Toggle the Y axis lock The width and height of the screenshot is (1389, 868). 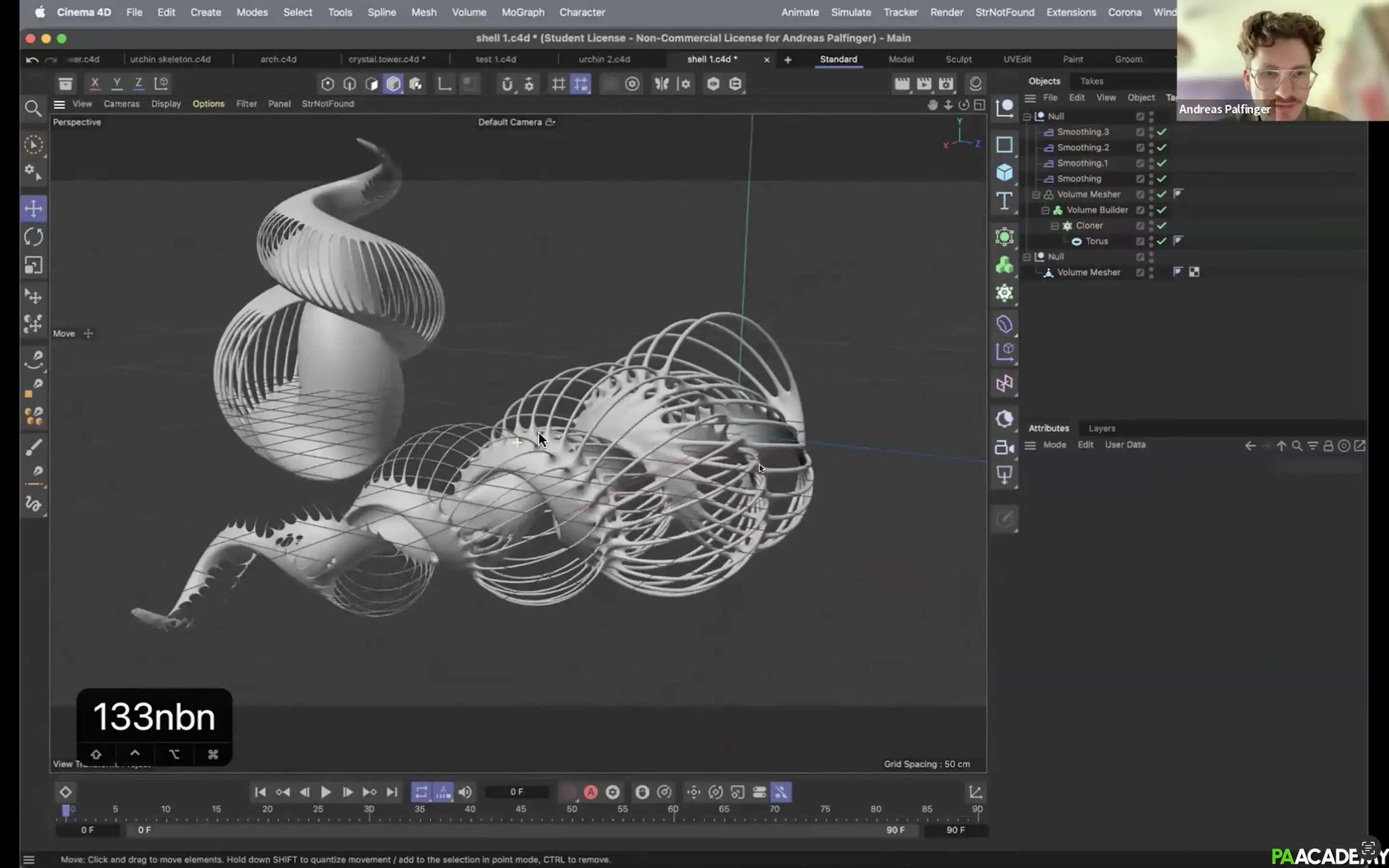117,84
